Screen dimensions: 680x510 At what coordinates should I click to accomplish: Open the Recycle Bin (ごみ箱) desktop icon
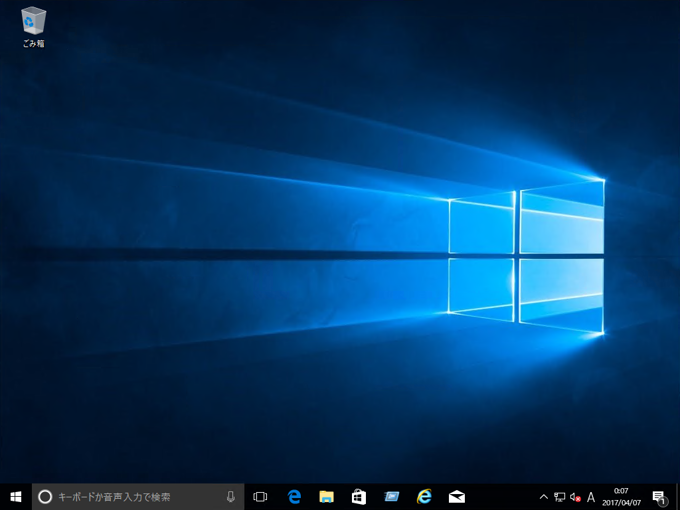pos(33,27)
